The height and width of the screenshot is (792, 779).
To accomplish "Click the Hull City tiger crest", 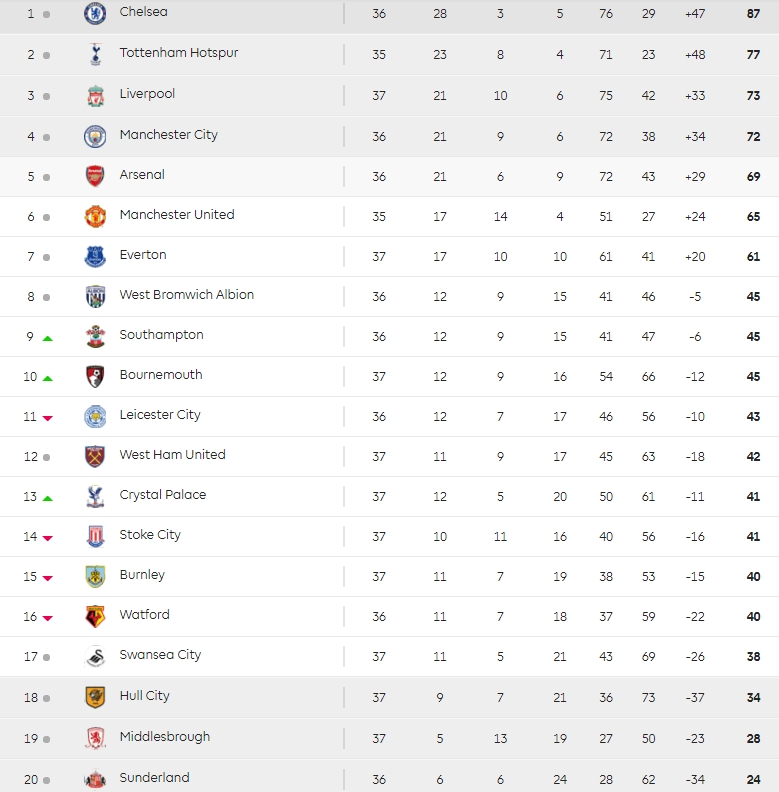I will click(95, 697).
